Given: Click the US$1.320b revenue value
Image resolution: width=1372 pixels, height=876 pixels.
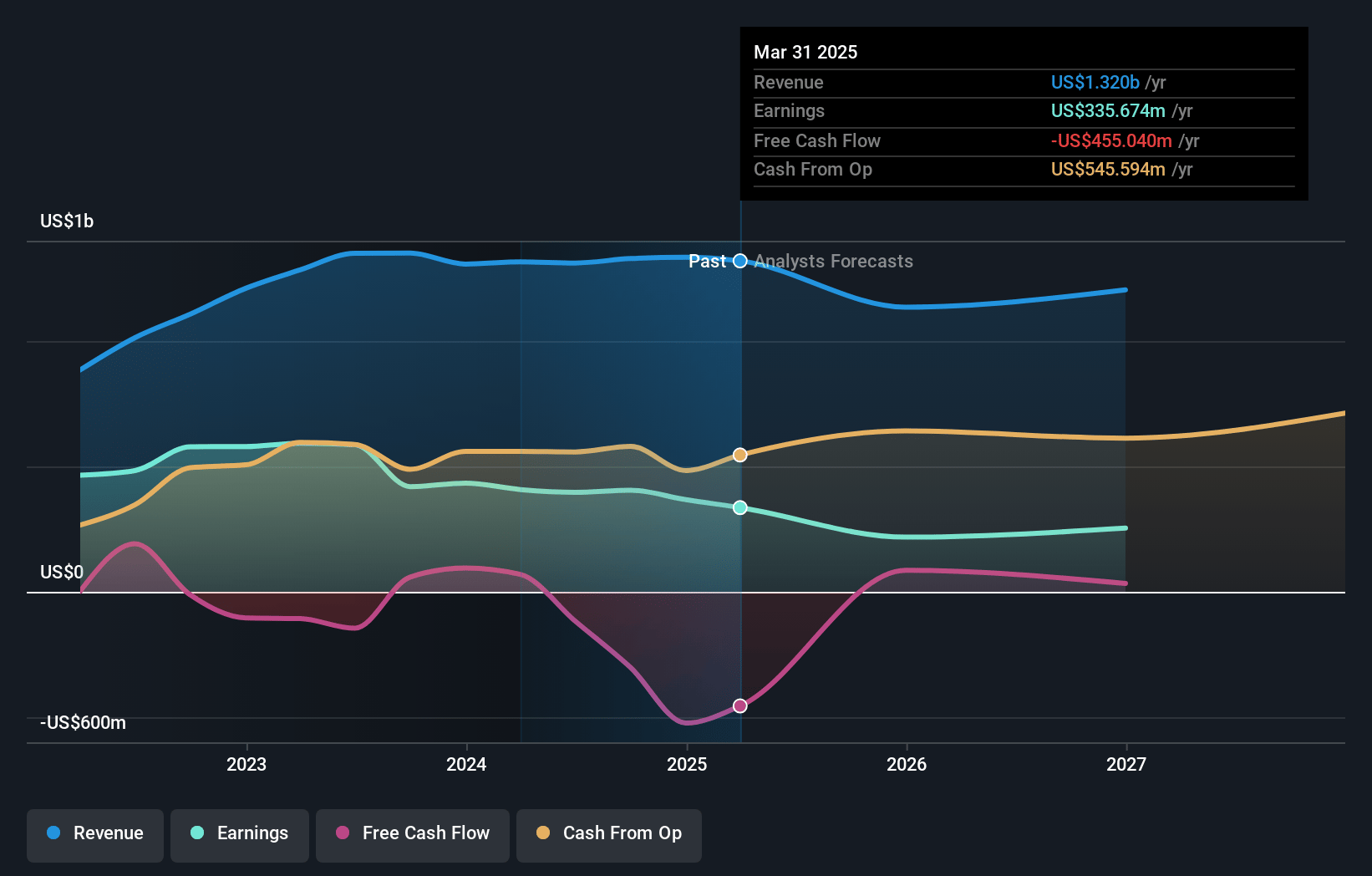Looking at the screenshot, I should pos(1095,82).
